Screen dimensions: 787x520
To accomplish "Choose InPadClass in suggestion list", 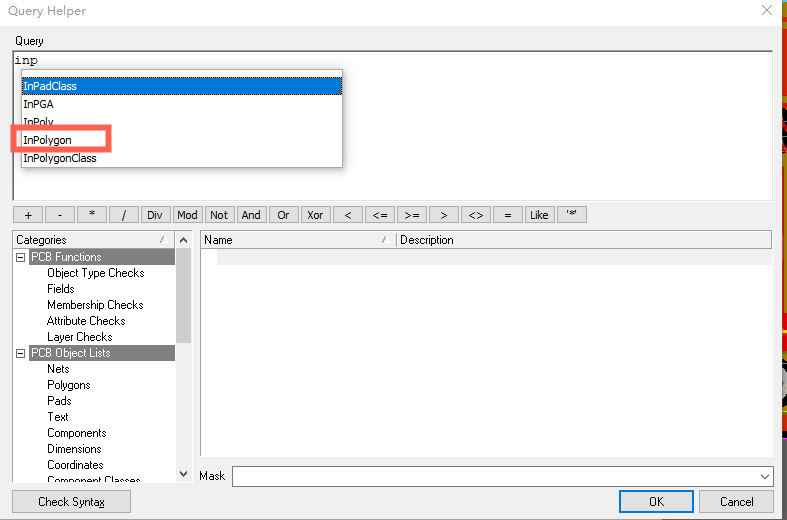I will coord(50,86).
